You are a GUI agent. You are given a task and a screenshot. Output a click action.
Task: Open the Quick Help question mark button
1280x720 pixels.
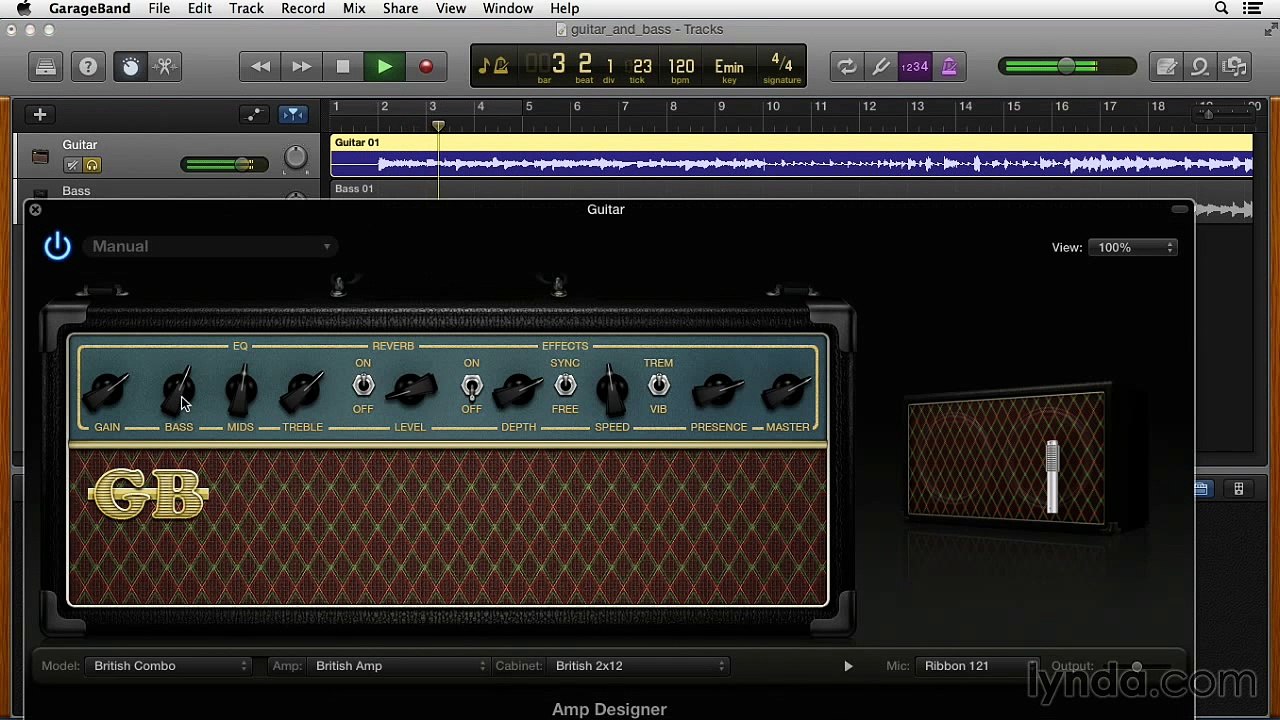pos(88,67)
